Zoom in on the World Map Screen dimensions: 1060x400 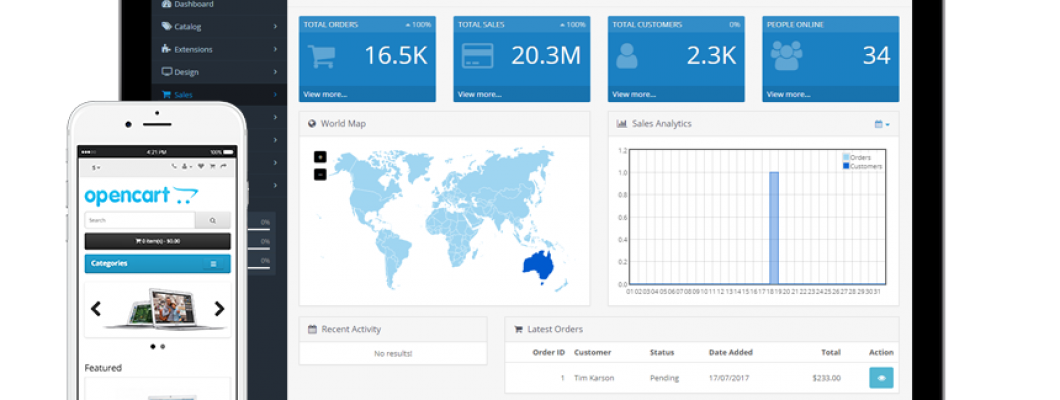tap(320, 157)
